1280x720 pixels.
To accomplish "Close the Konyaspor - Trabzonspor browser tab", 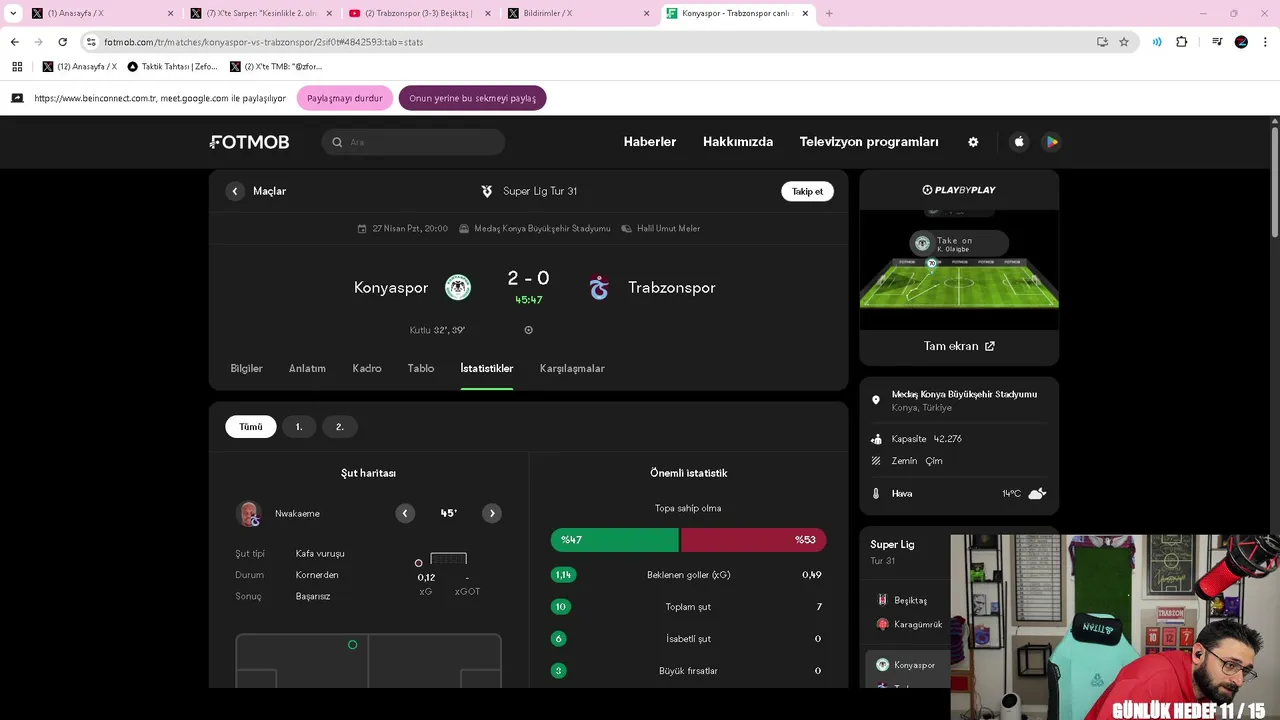I will pyautogui.click(x=805, y=13).
